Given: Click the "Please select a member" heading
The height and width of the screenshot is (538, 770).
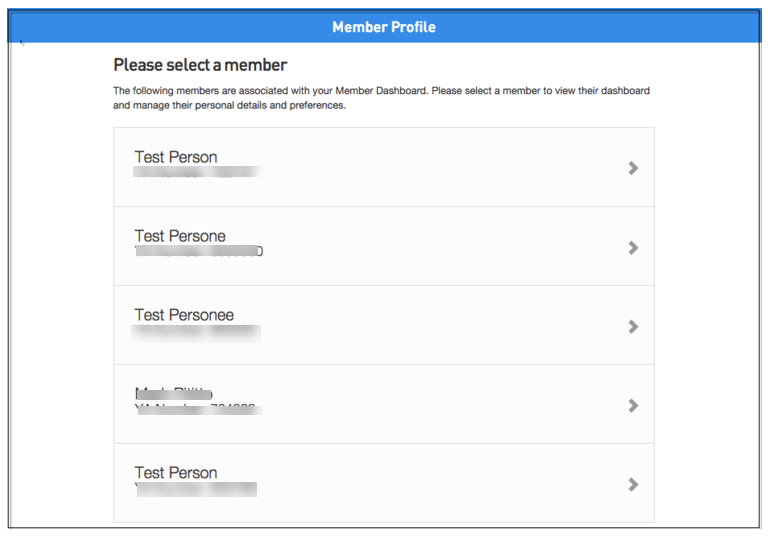Looking at the screenshot, I should tap(200, 65).
